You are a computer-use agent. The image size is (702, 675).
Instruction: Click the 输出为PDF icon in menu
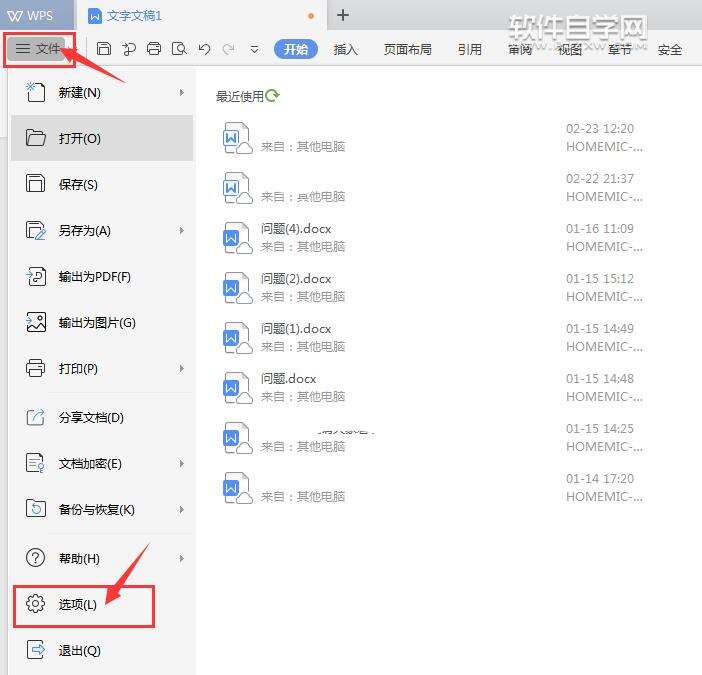click(35, 276)
